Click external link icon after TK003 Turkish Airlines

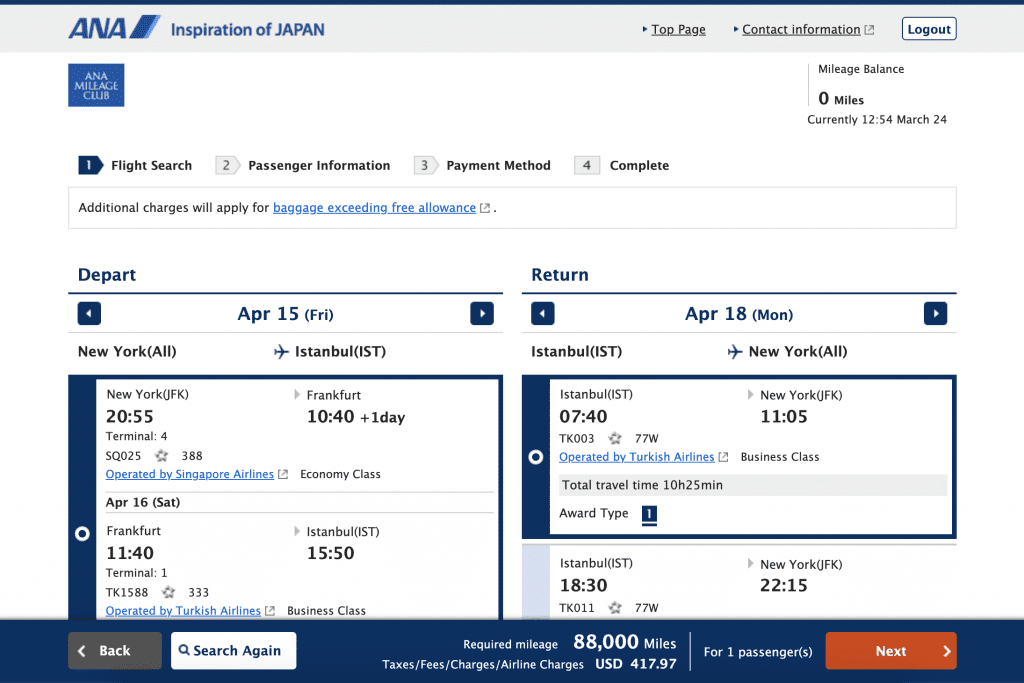[x=723, y=457]
